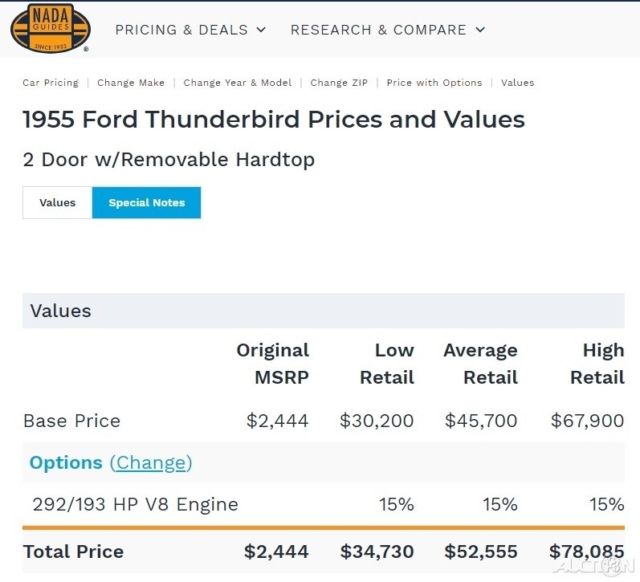Expand the Research & Compare chevron
Screen dimensions: 640x582
click(x=480, y=30)
